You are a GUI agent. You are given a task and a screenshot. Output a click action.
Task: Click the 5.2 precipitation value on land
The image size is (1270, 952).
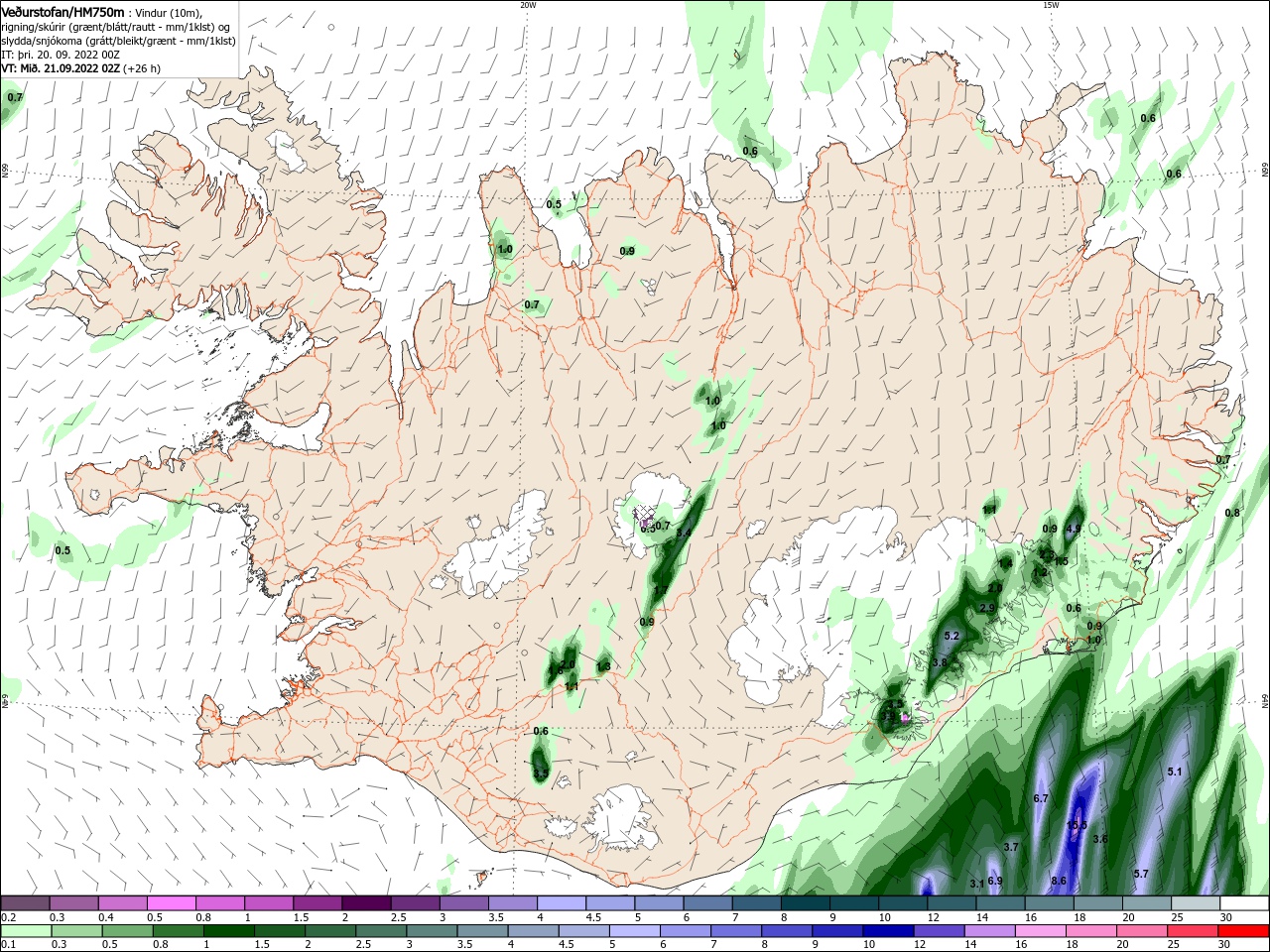tap(952, 636)
